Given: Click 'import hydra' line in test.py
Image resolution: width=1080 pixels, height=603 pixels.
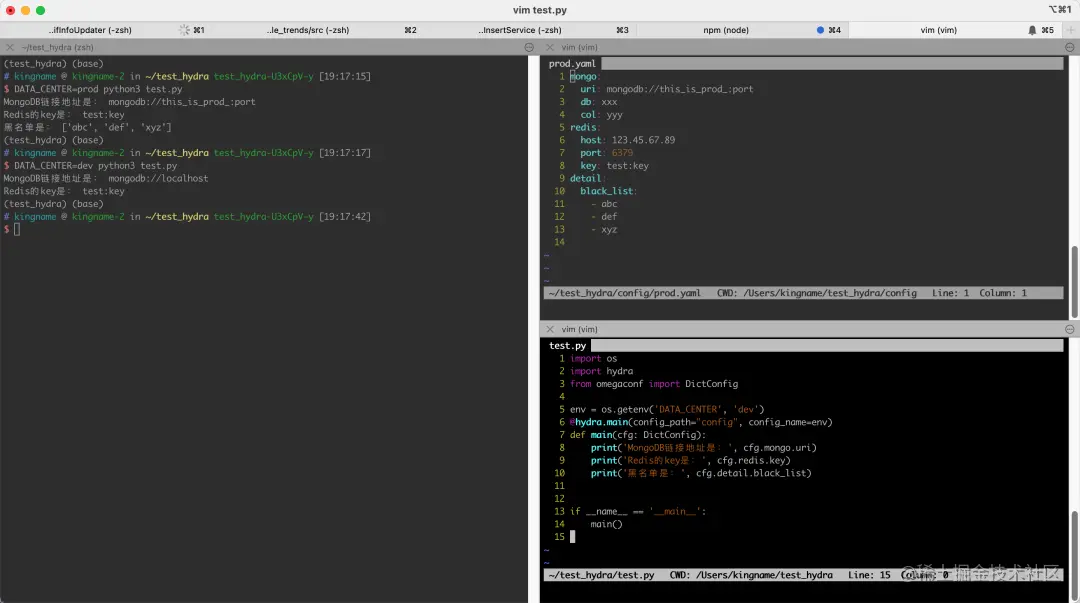Looking at the screenshot, I should coord(601,371).
